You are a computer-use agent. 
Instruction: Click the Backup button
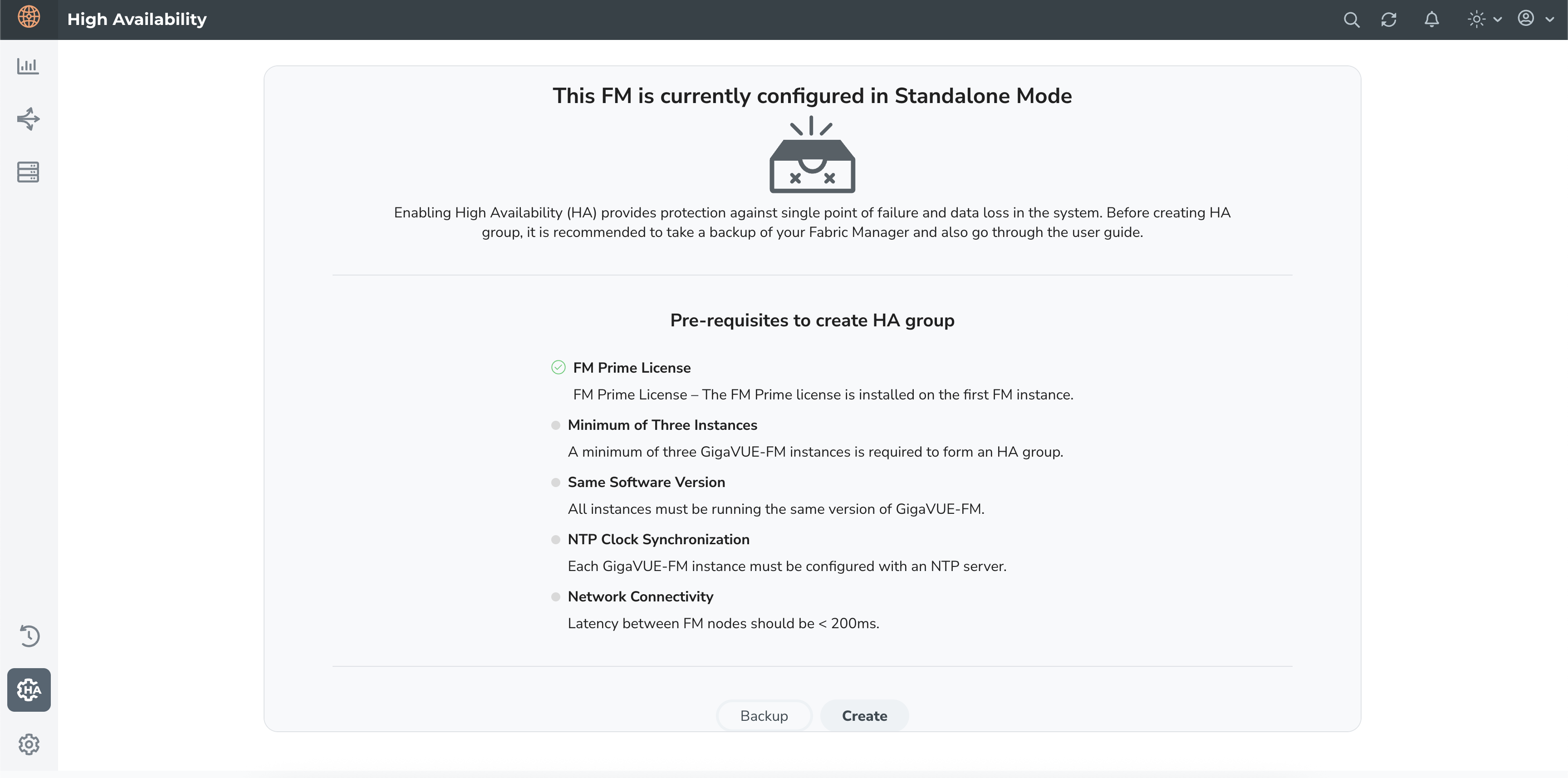coord(764,715)
